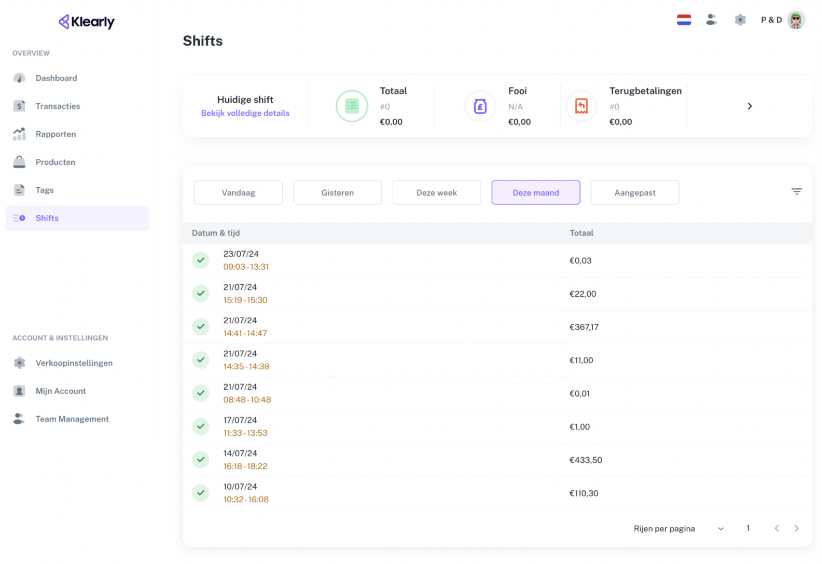Open Transacties in the sidebar
The width and height of the screenshot is (822, 564).
(58, 106)
